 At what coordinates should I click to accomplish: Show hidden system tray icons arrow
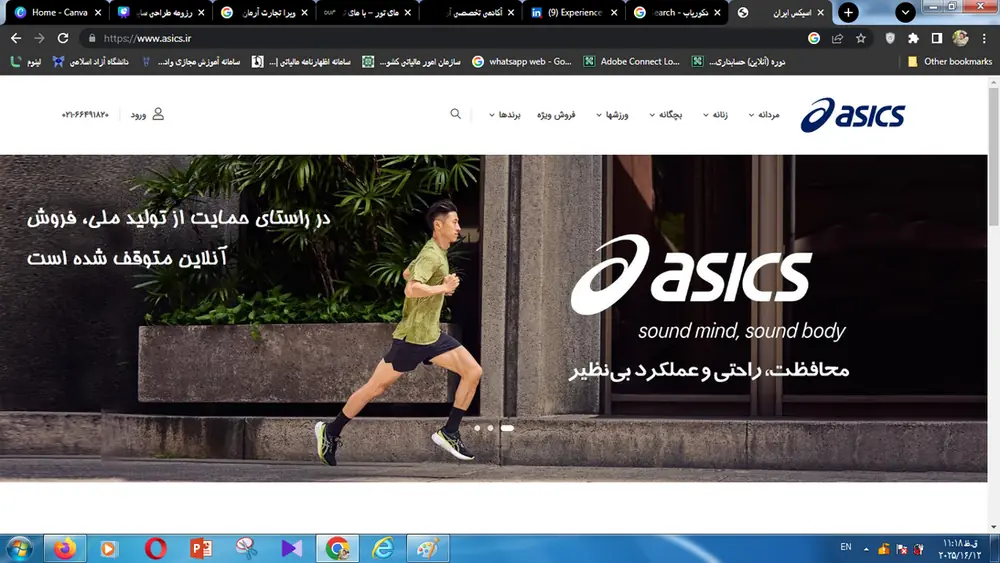[866, 548]
